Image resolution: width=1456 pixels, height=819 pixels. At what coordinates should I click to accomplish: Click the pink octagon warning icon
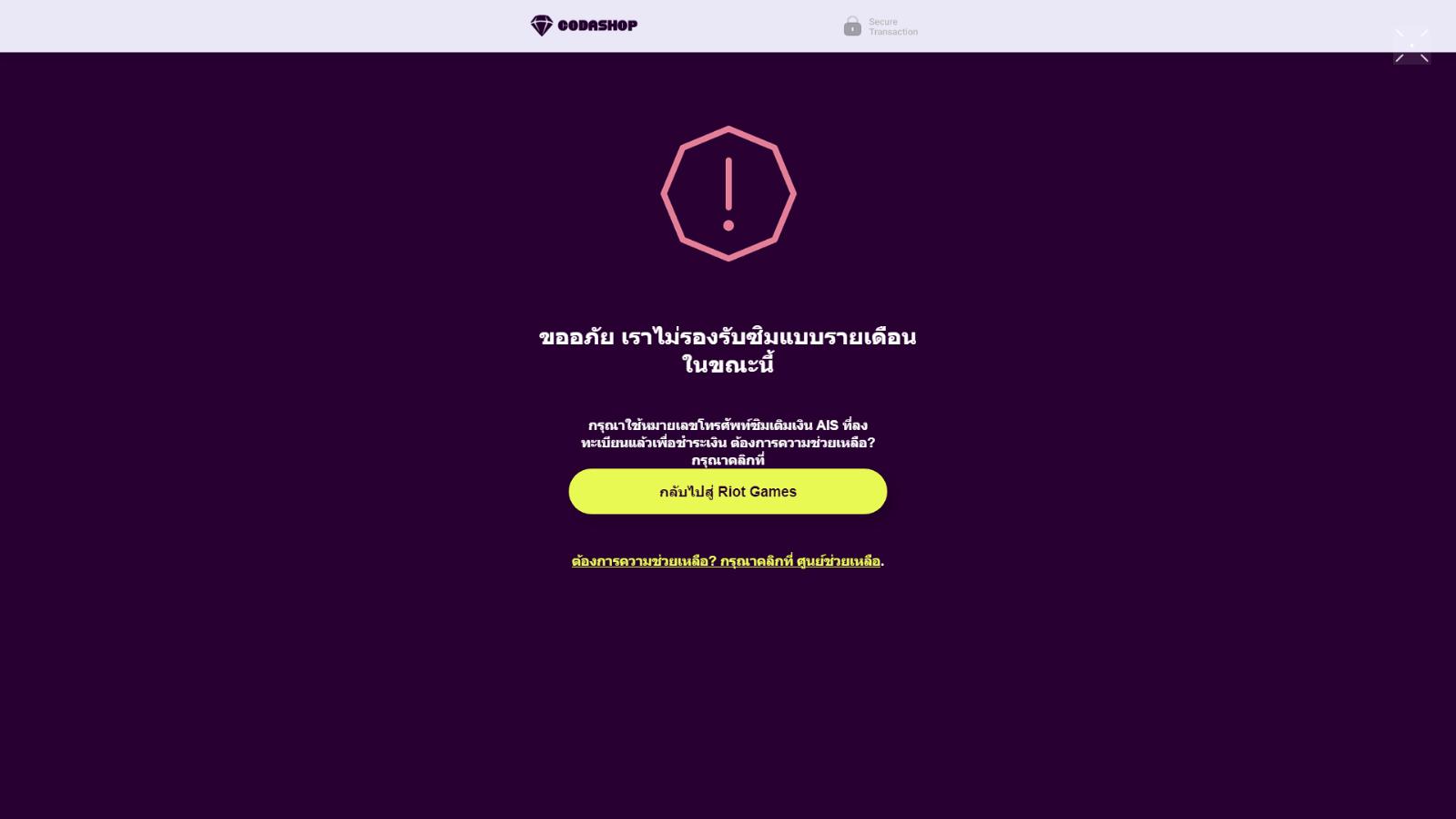[728, 193]
